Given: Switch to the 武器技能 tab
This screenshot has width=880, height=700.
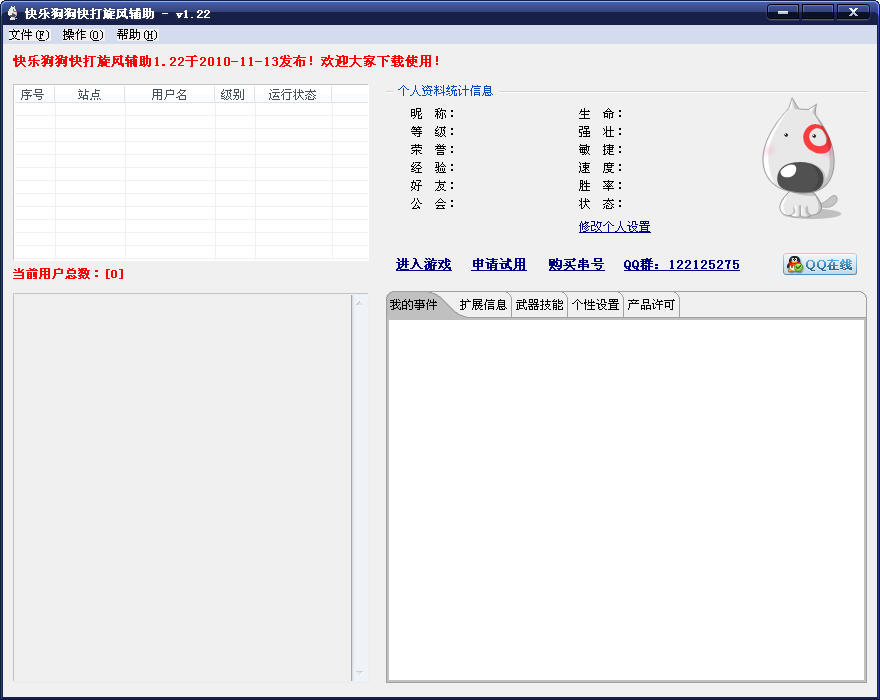Looking at the screenshot, I should (x=539, y=305).
